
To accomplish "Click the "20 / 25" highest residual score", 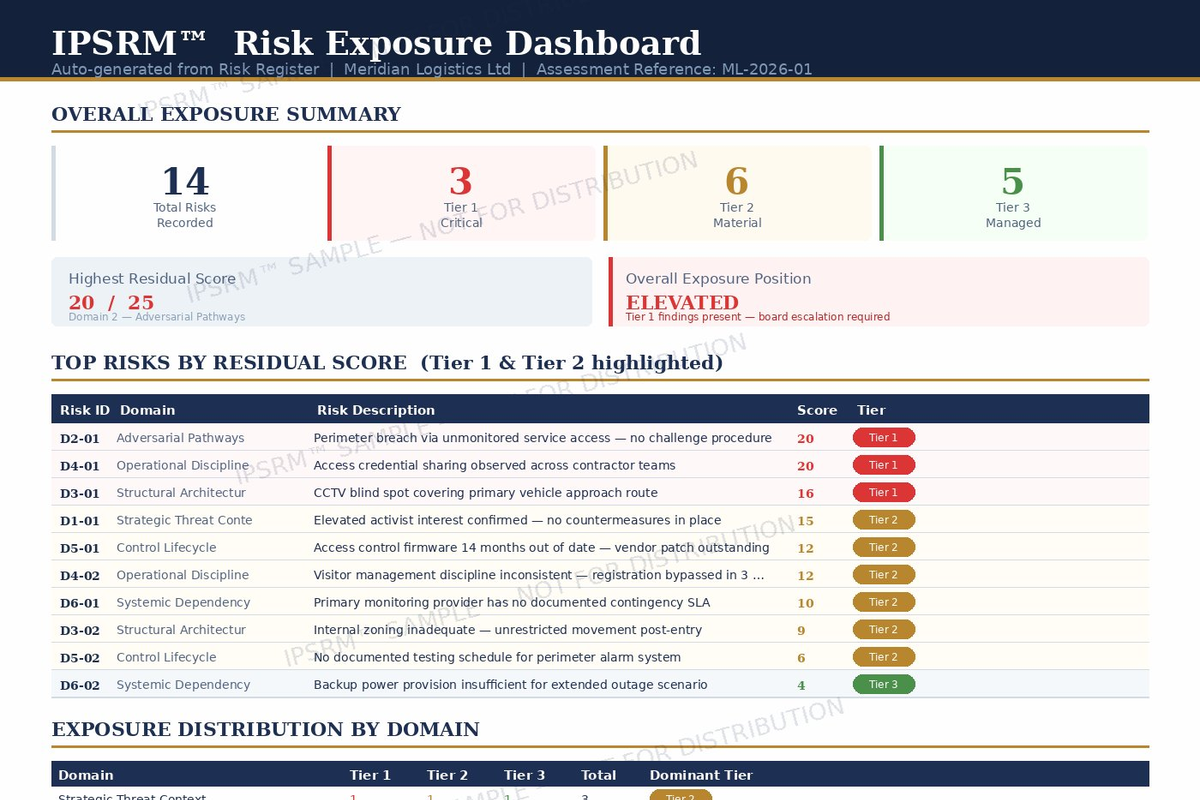I will point(110,302).
